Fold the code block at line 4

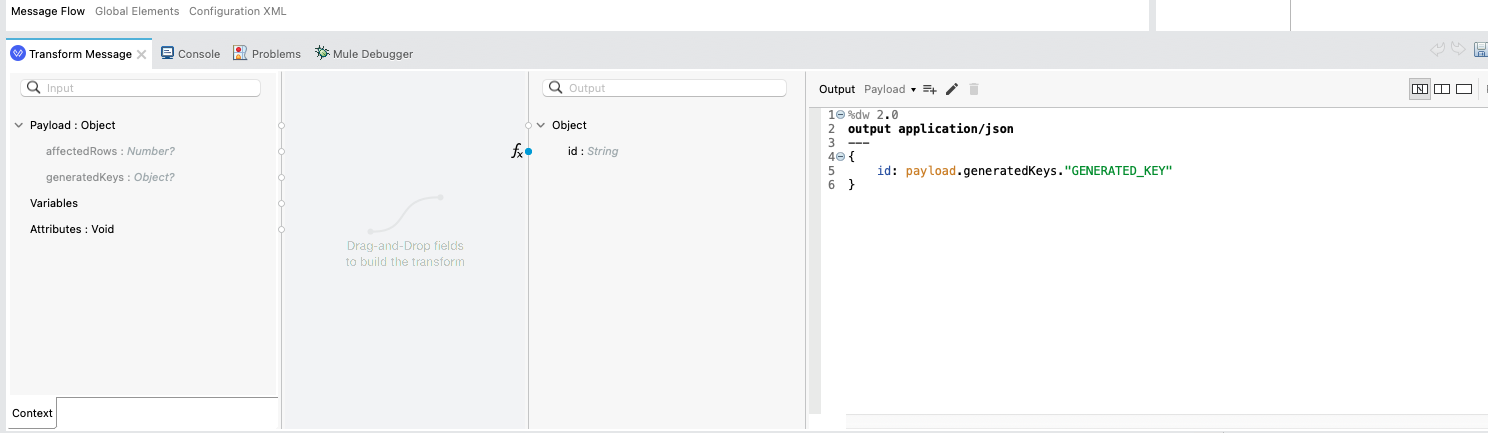[840, 157]
